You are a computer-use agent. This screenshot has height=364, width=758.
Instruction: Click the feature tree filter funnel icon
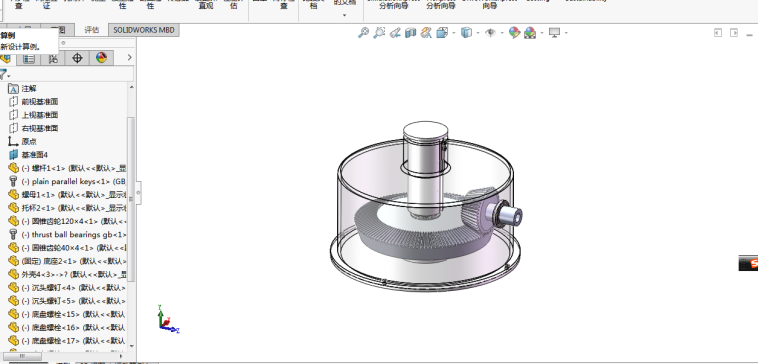pos(4,74)
